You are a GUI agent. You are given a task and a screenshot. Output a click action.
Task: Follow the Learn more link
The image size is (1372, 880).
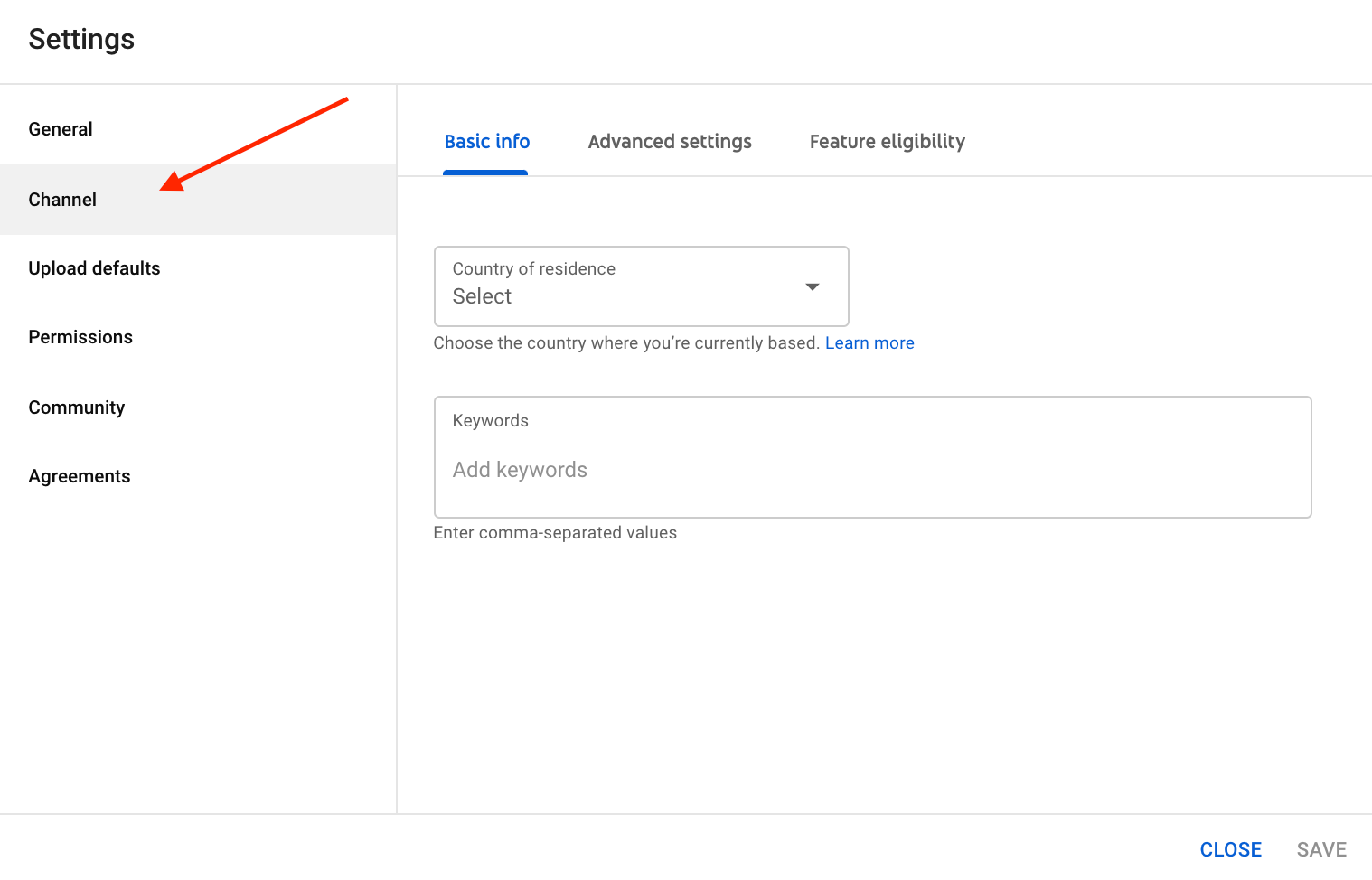[869, 343]
